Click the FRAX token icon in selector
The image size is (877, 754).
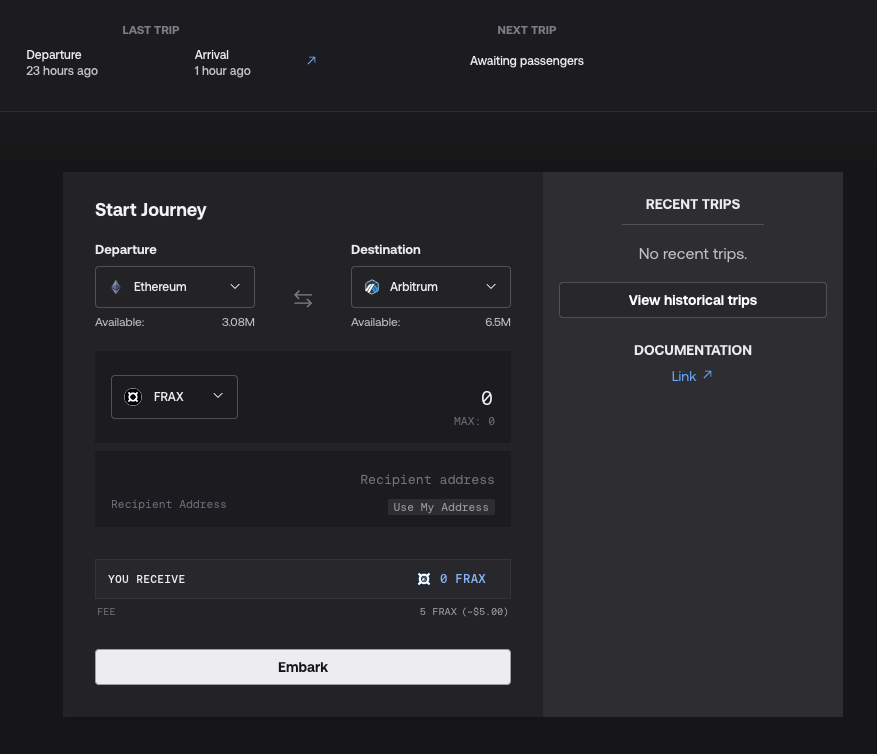pos(133,397)
